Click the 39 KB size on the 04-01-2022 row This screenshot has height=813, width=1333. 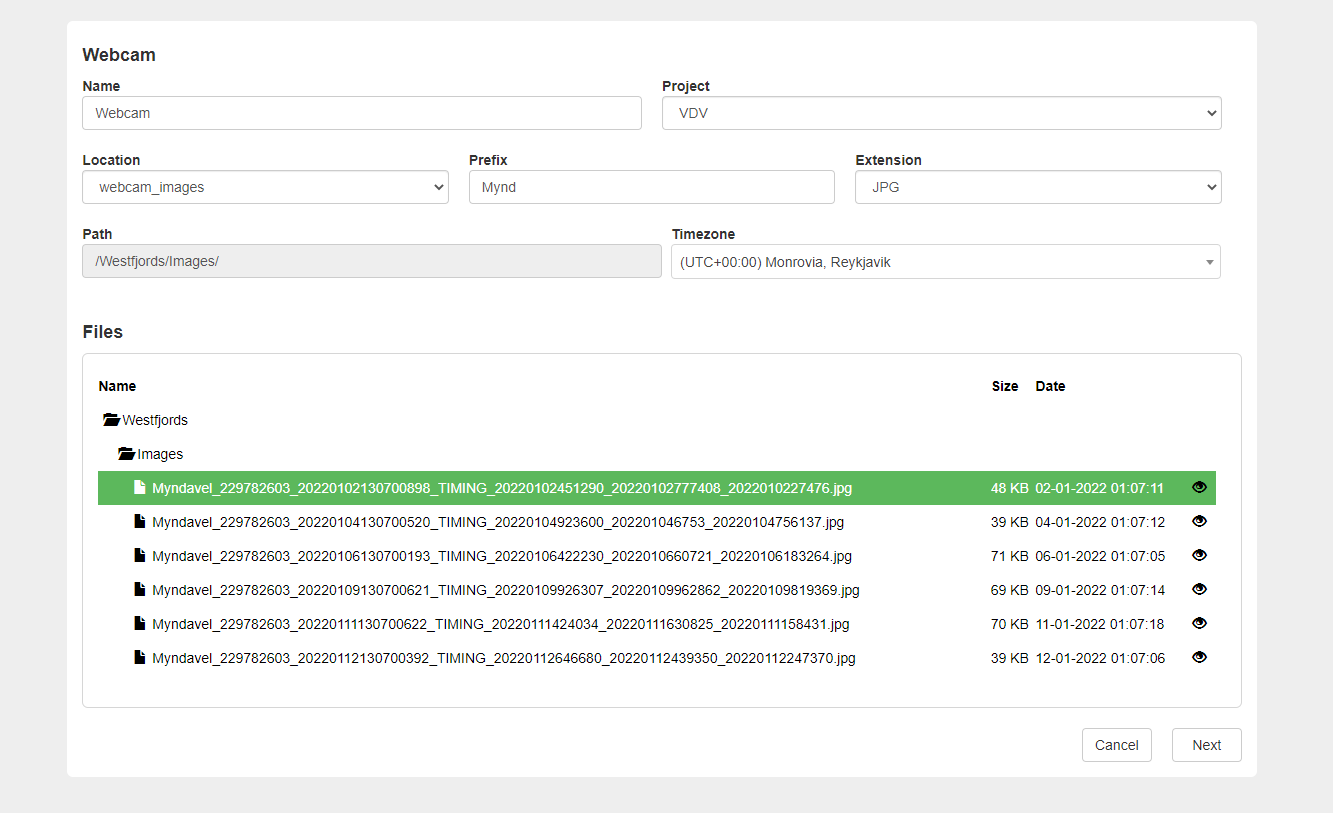pyautogui.click(x=1009, y=522)
